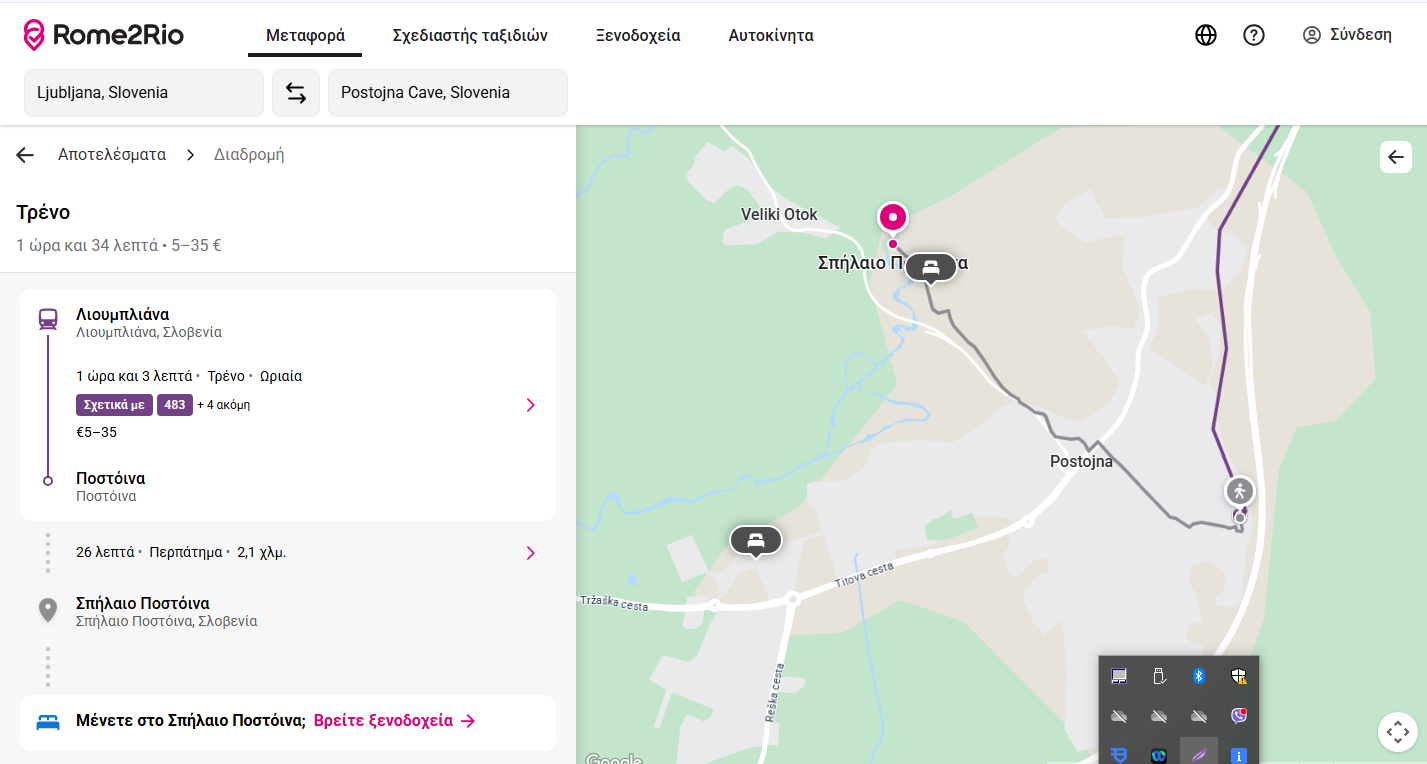Open the Σχεδιαστής ταξιδιών tab

click(x=470, y=36)
